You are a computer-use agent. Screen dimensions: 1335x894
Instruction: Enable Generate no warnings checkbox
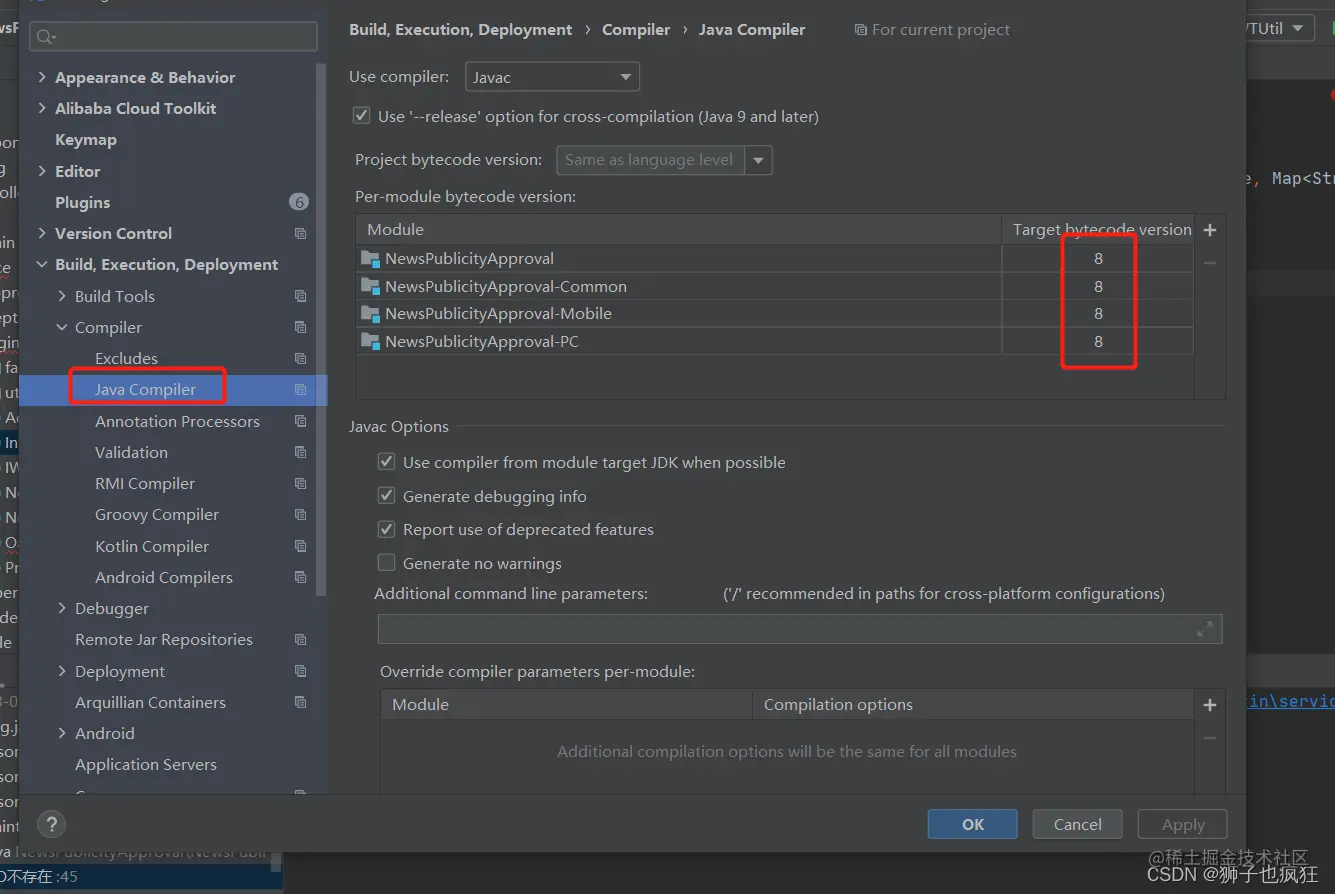point(386,563)
